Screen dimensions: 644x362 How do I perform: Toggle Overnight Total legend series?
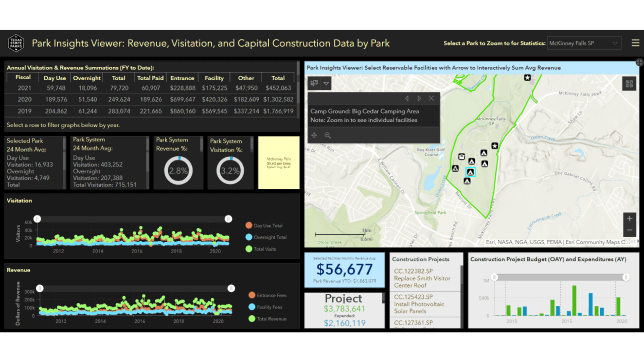click(266, 237)
